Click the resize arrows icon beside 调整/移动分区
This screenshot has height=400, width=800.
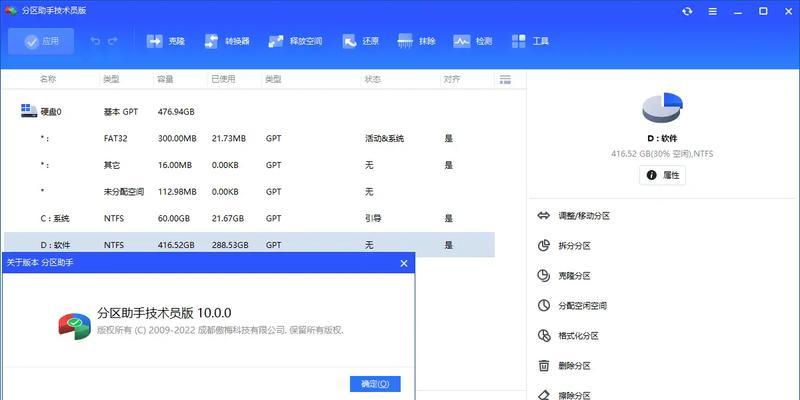544,216
